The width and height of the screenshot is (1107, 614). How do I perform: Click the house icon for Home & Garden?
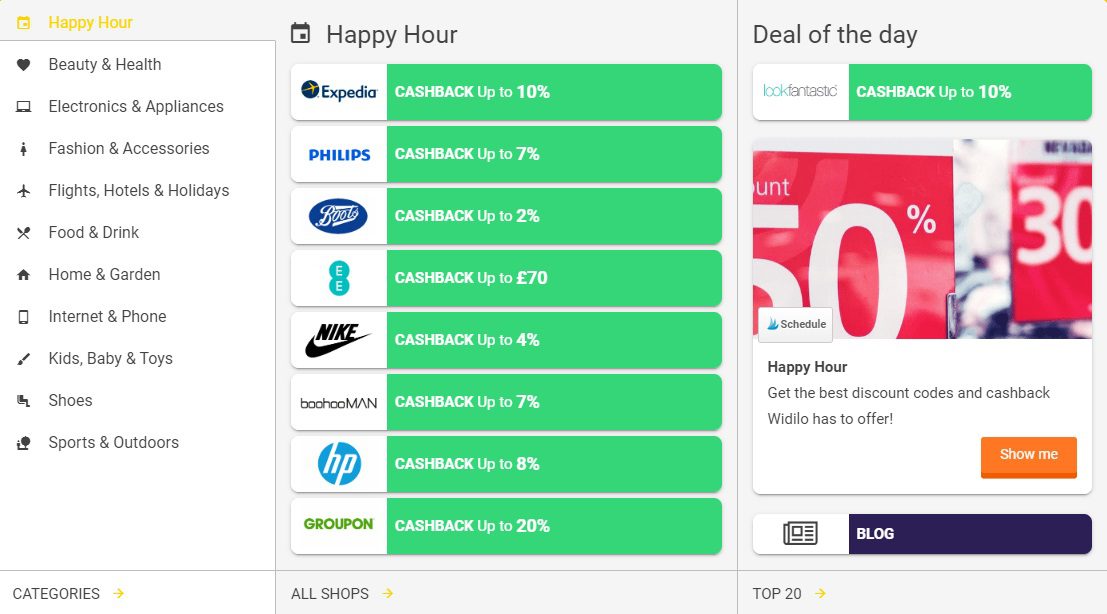pos(23,274)
